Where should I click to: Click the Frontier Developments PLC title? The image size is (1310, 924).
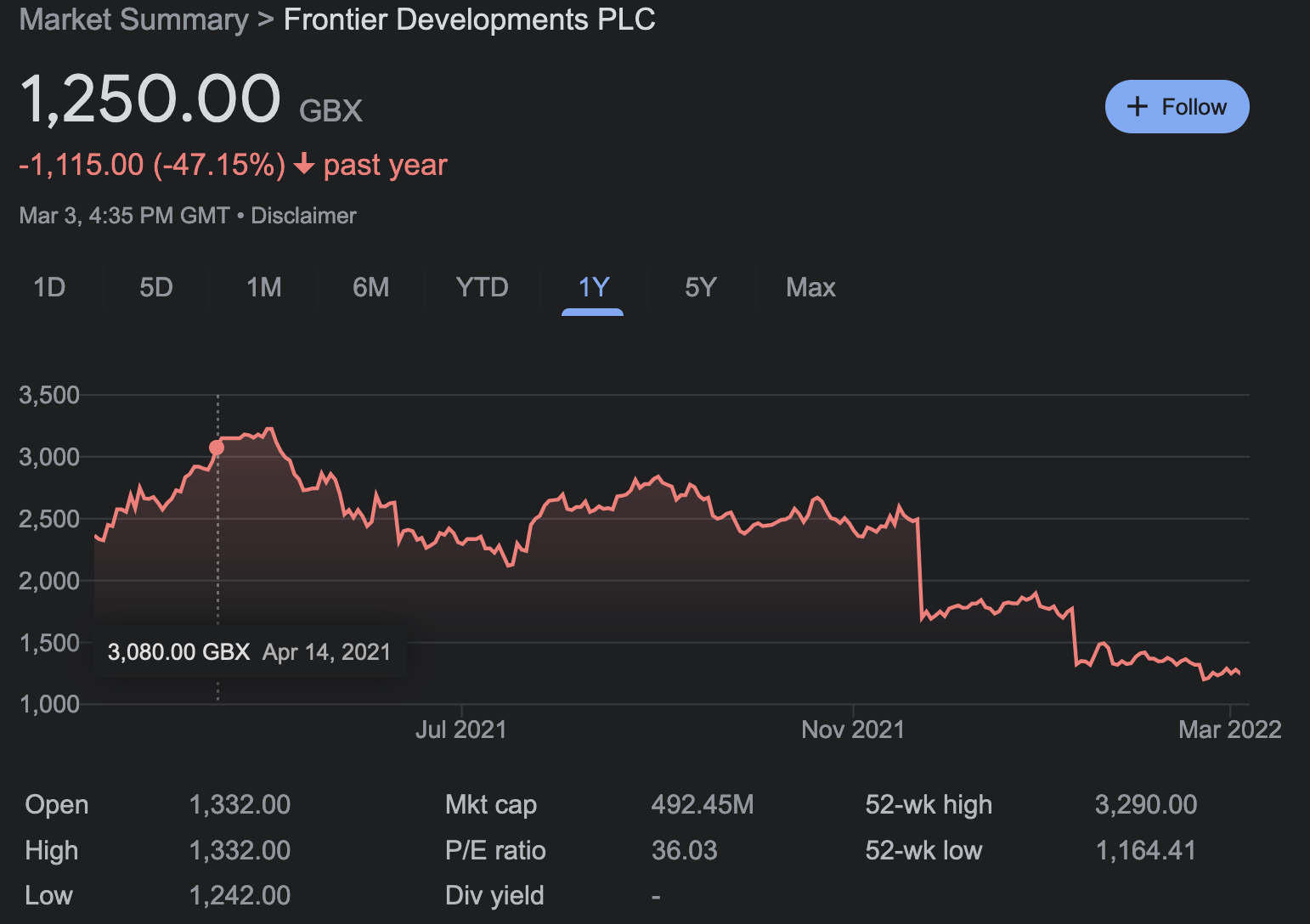[x=470, y=20]
